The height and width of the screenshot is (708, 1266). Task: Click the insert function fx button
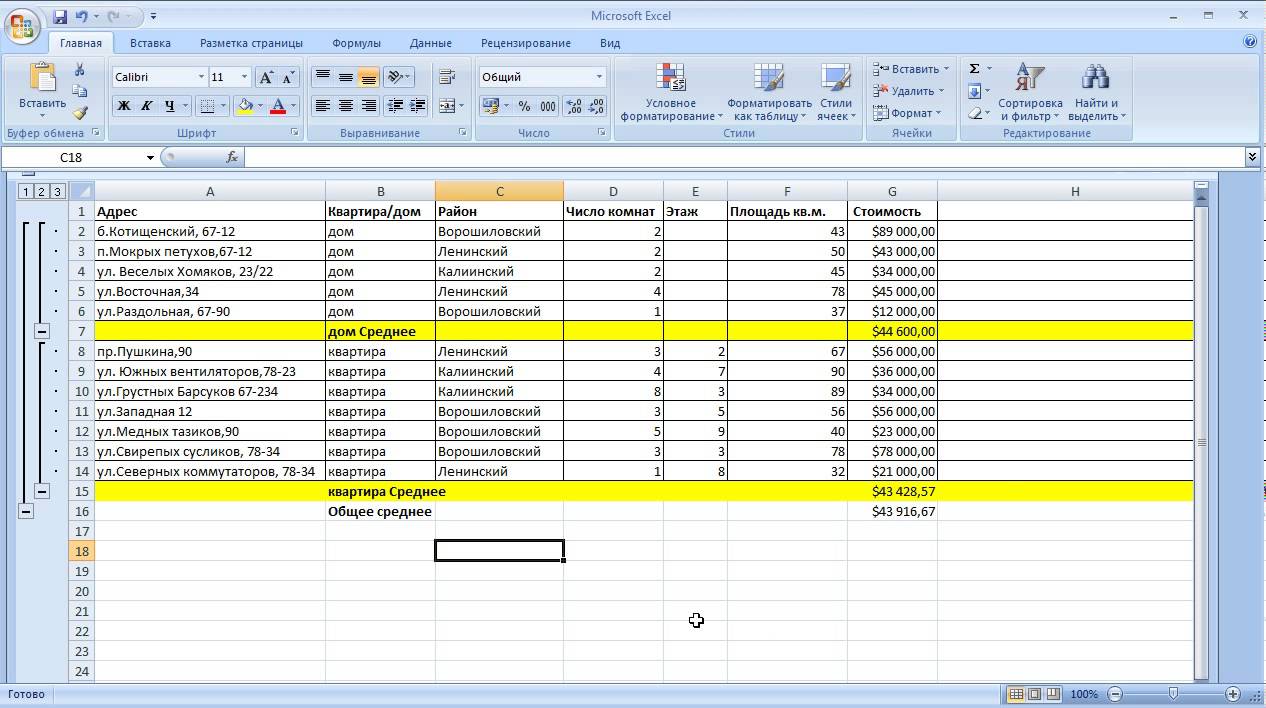pyautogui.click(x=232, y=157)
